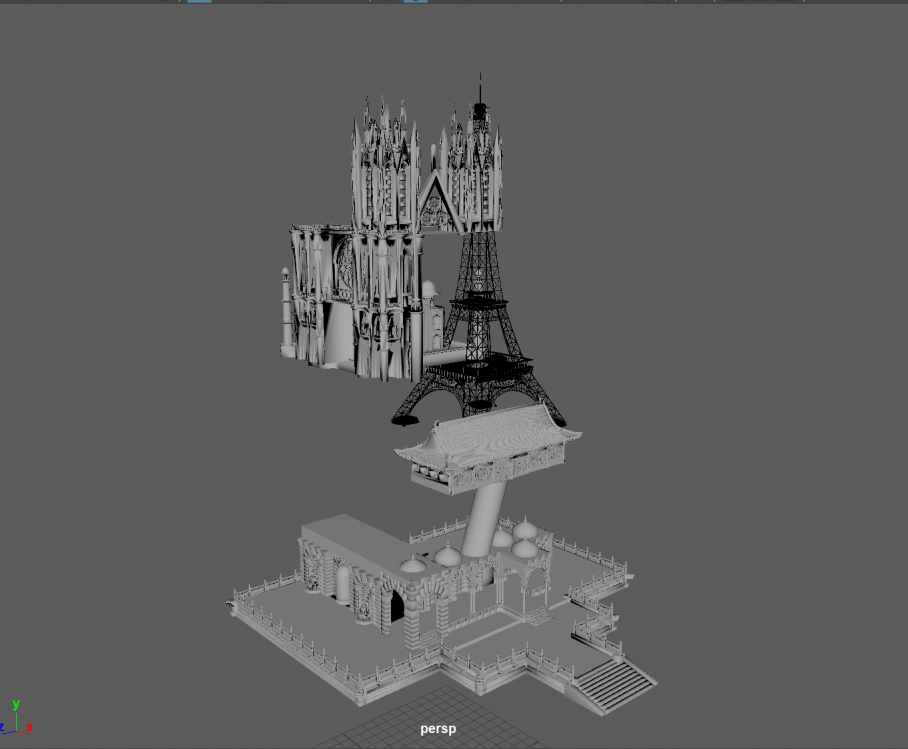Click the persp camera label
The image size is (908, 749).
pyautogui.click(x=438, y=729)
